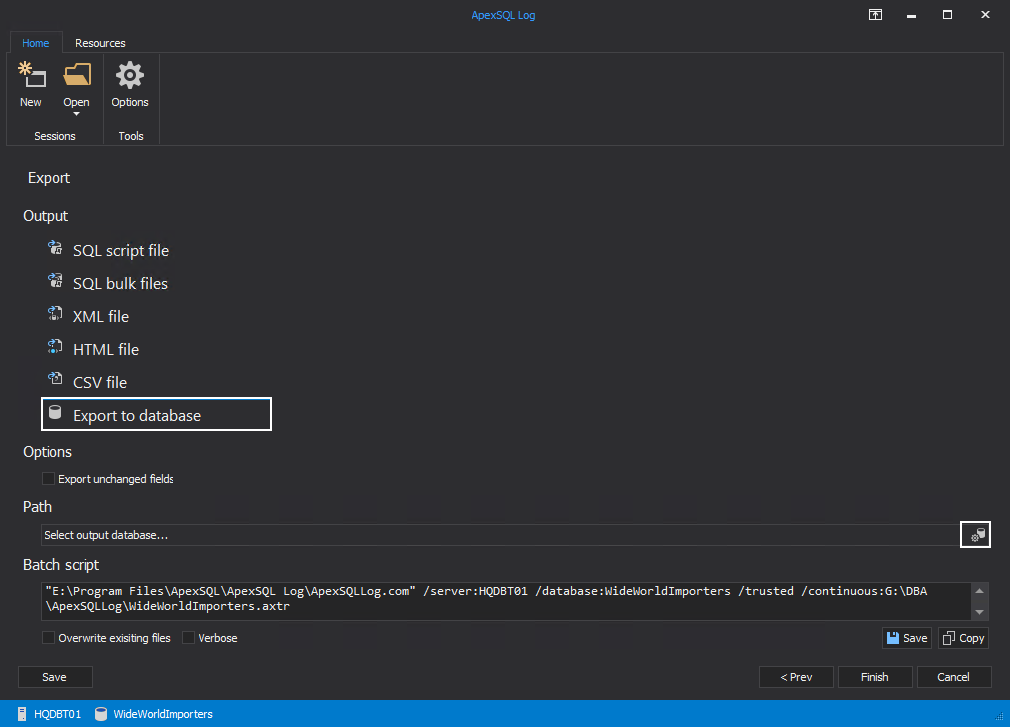Screen dimensions: 1010x727
Task: Switch to the Home tab
Action: tap(35, 43)
